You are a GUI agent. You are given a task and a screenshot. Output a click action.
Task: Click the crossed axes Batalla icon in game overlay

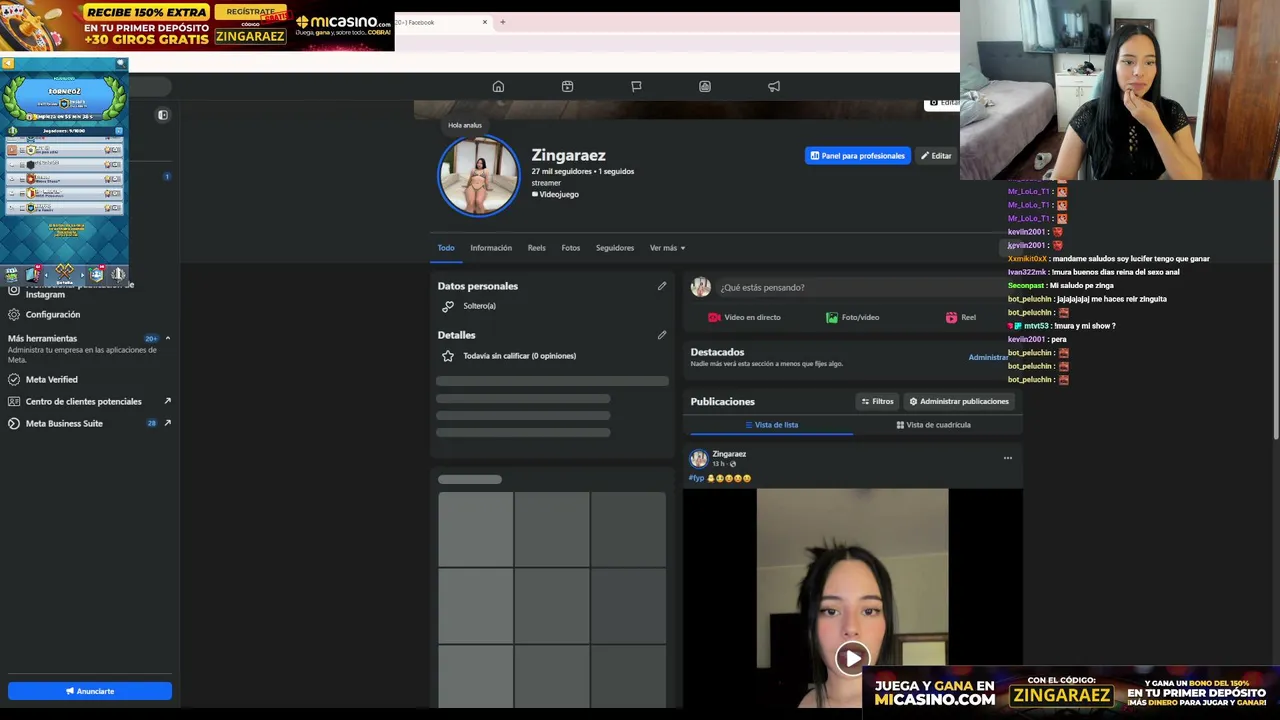[64, 273]
